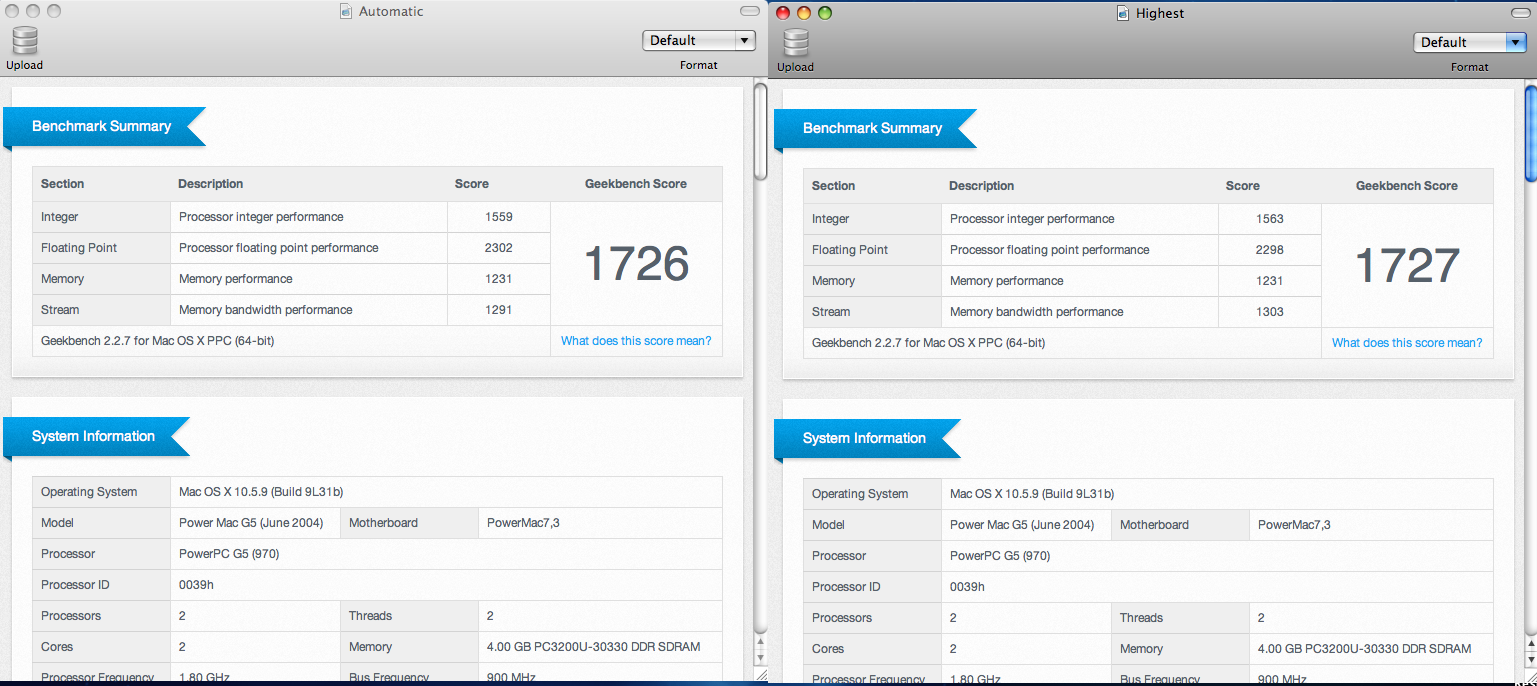
Task: Click Geekbench score 1727 in Highest window
Action: [x=1407, y=265]
